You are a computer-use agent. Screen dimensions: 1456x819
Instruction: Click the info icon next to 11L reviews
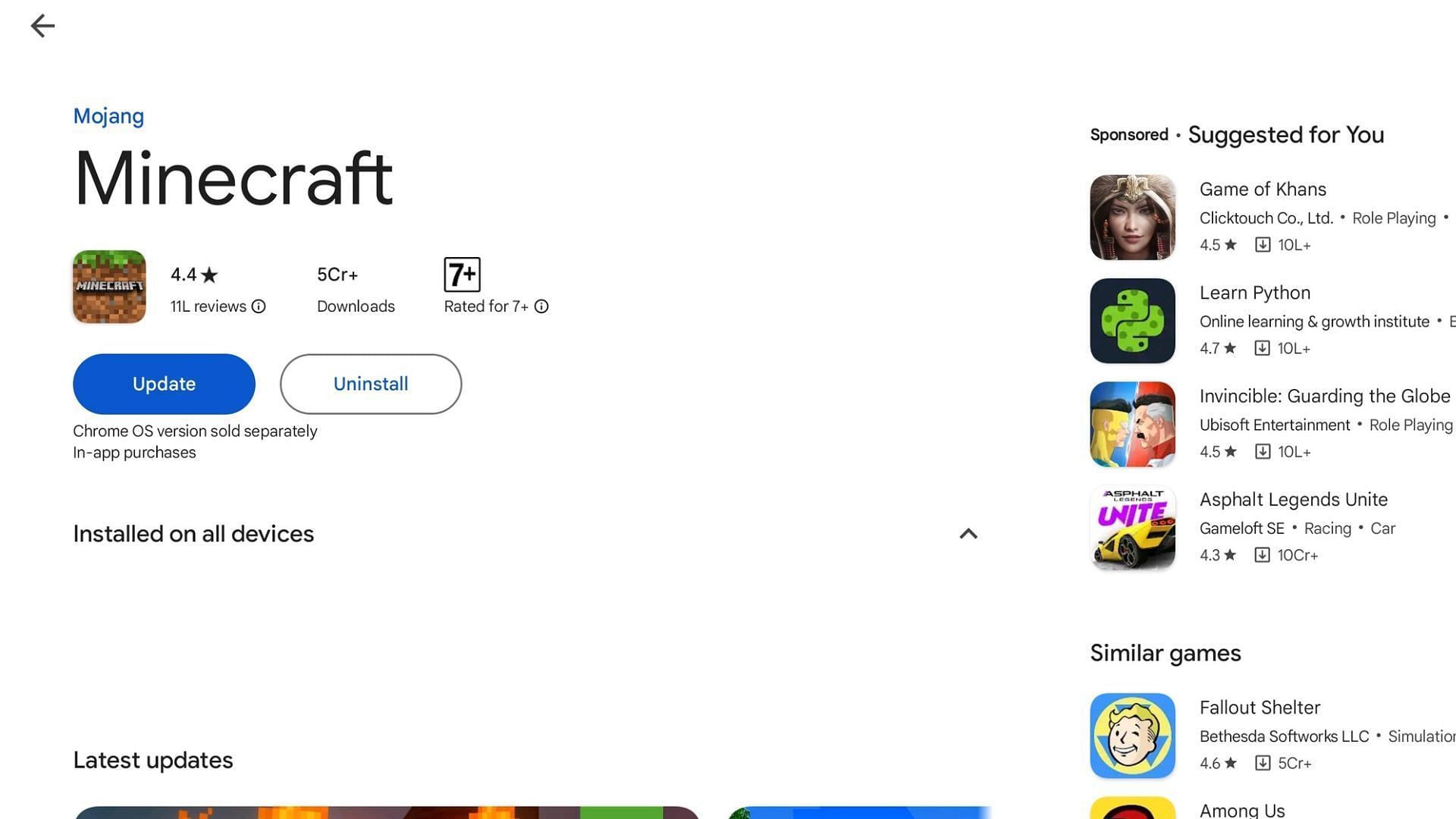pos(259,307)
